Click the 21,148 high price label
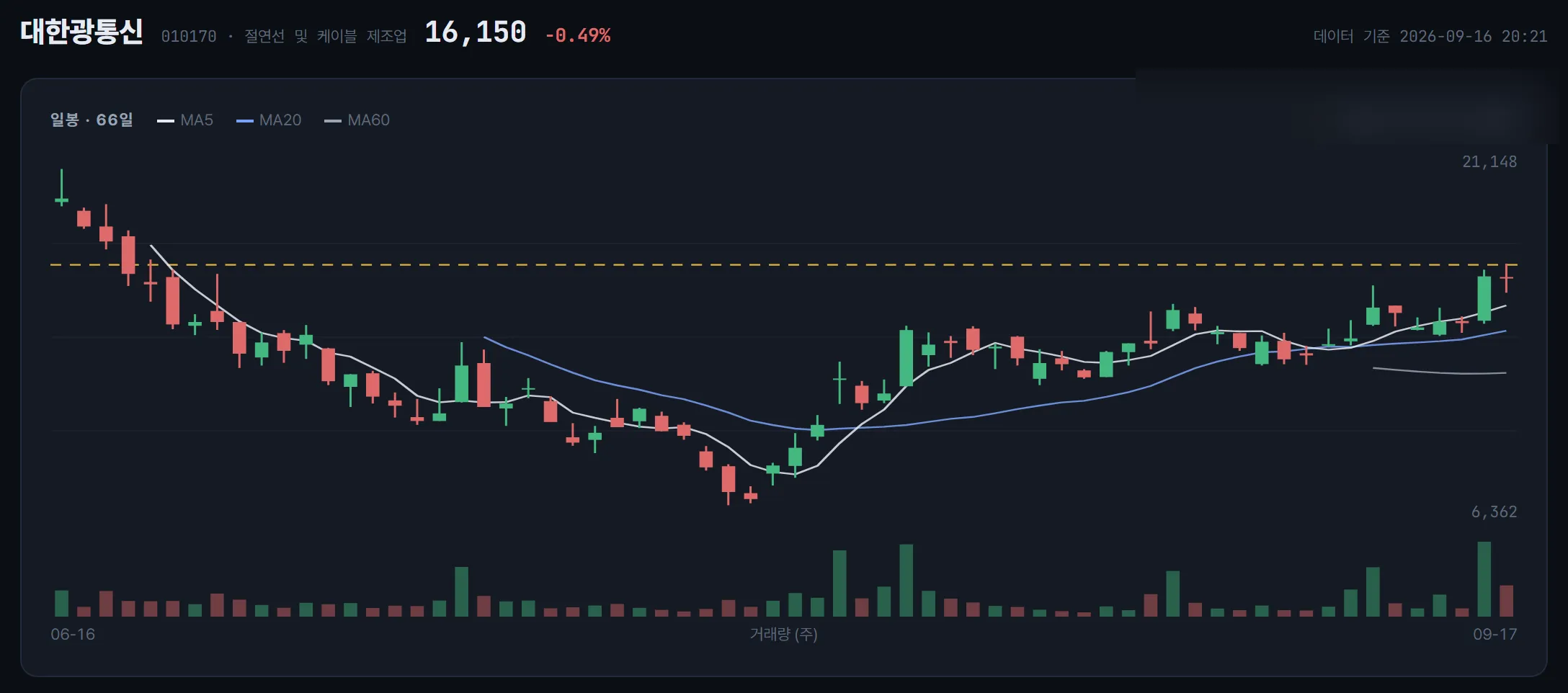The height and width of the screenshot is (693, 1568). (1489, 162)
